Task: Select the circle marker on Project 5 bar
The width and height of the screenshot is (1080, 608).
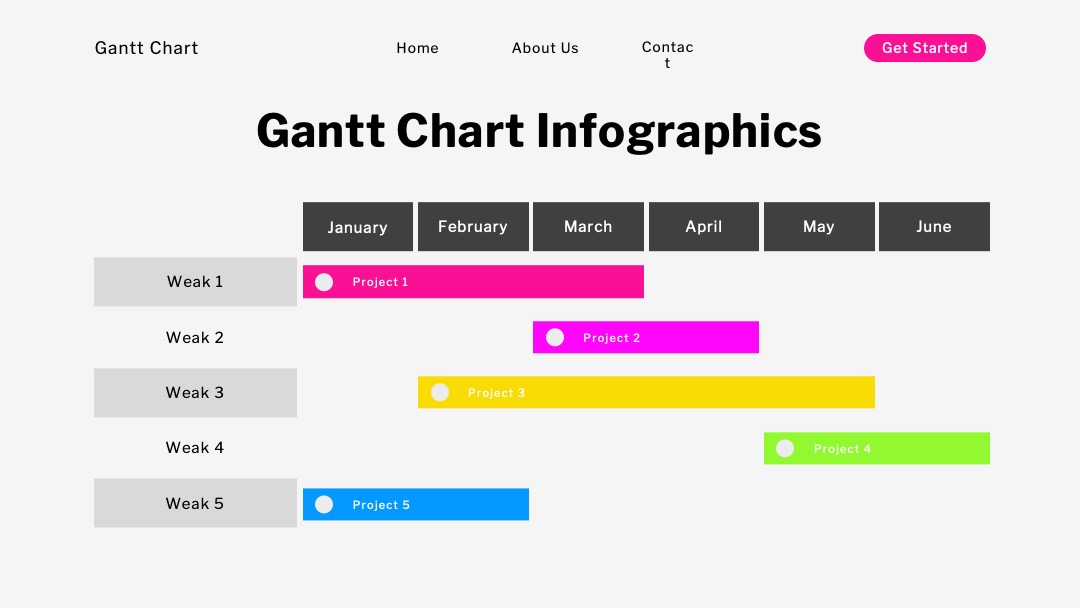Action: pos(324,505)
